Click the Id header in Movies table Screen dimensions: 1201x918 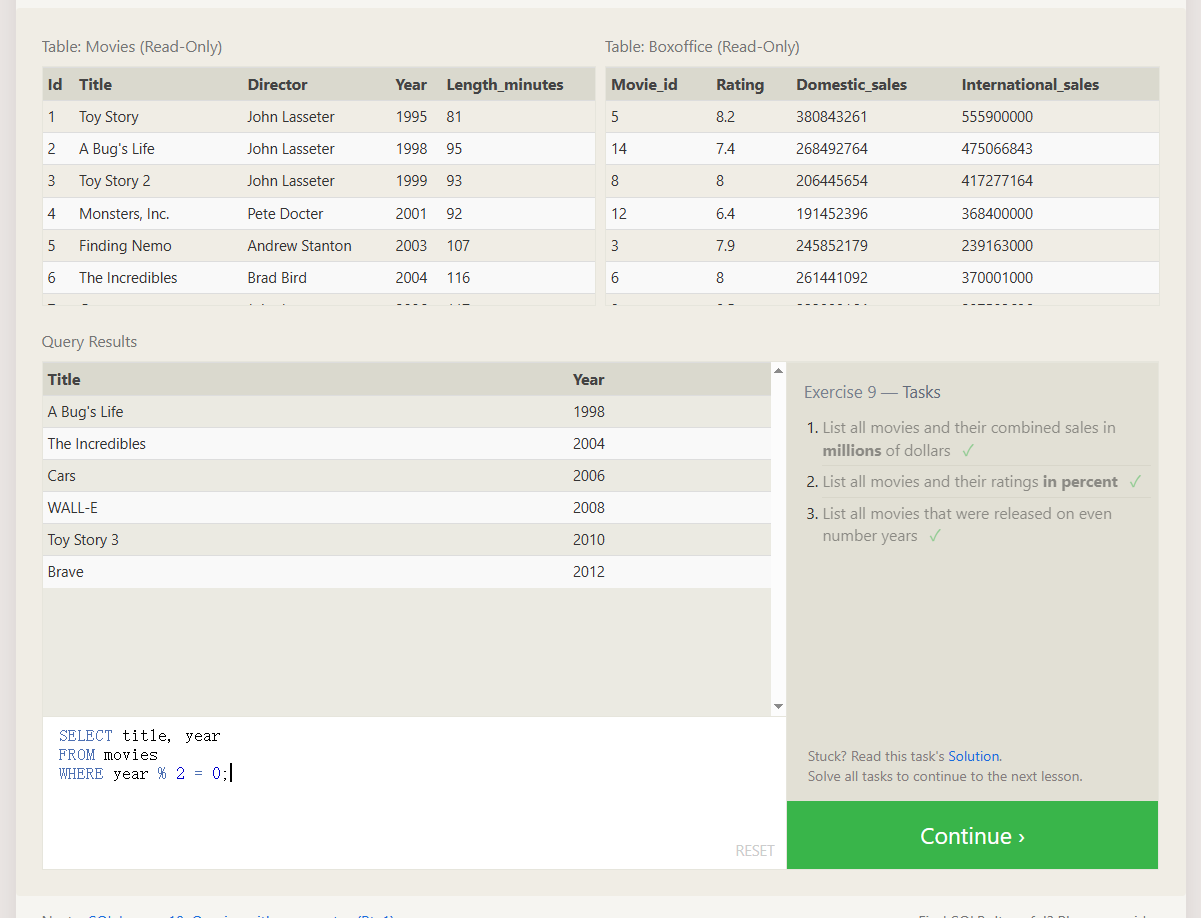(55, 85)
